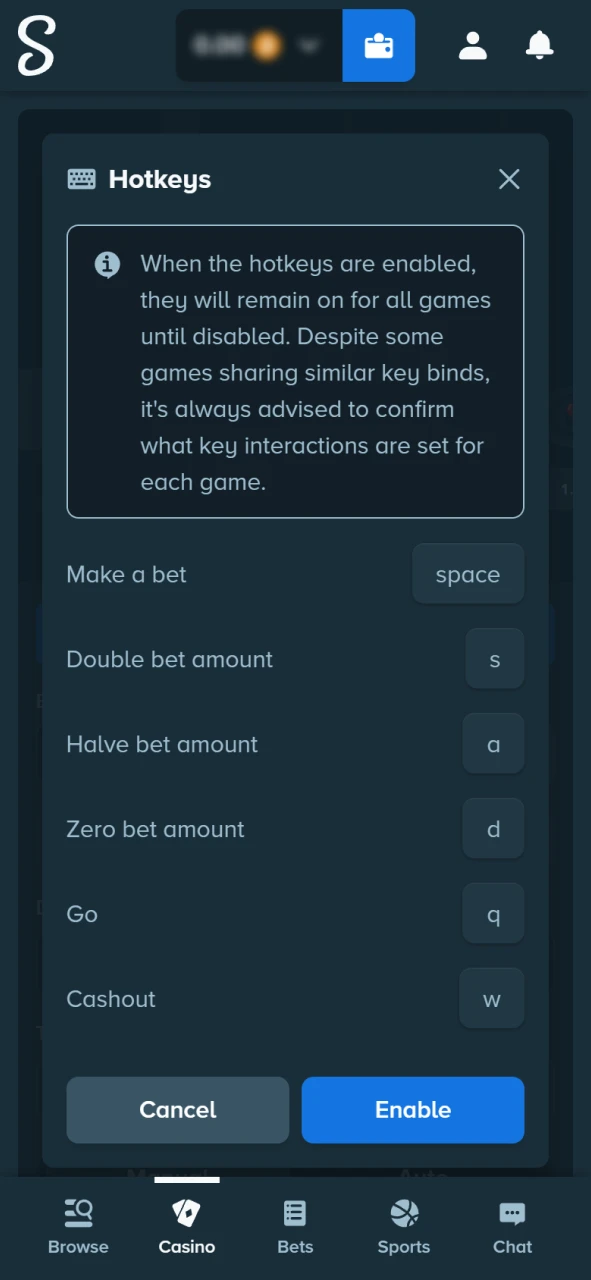Open the Sports section icon
This screenshot has width=591, height=1280.
[x=403, y=1222]
